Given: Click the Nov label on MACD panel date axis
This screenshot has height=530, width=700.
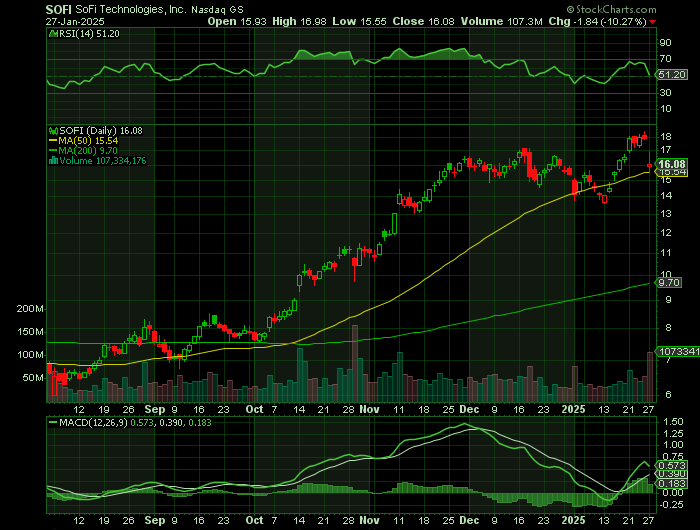Looking at the screenshot, I should tap(370, 520).
